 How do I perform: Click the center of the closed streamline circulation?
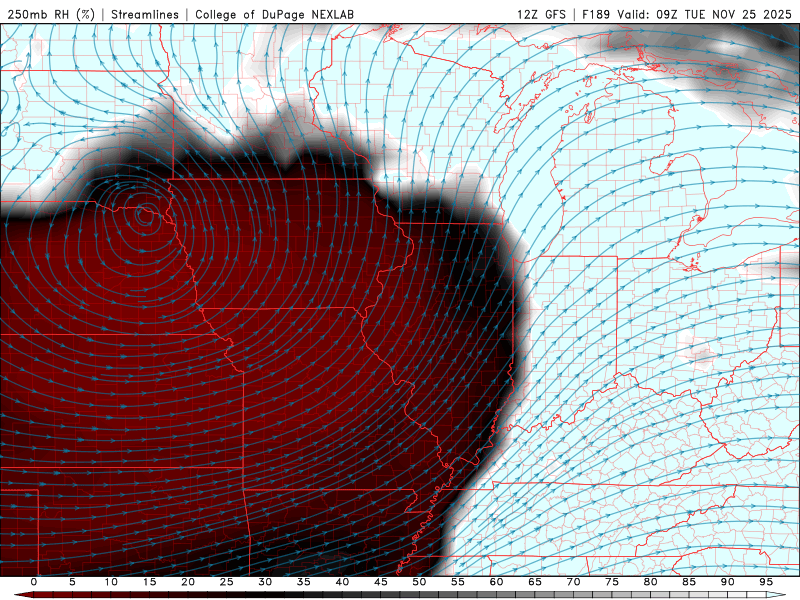[x=144, y=215]
